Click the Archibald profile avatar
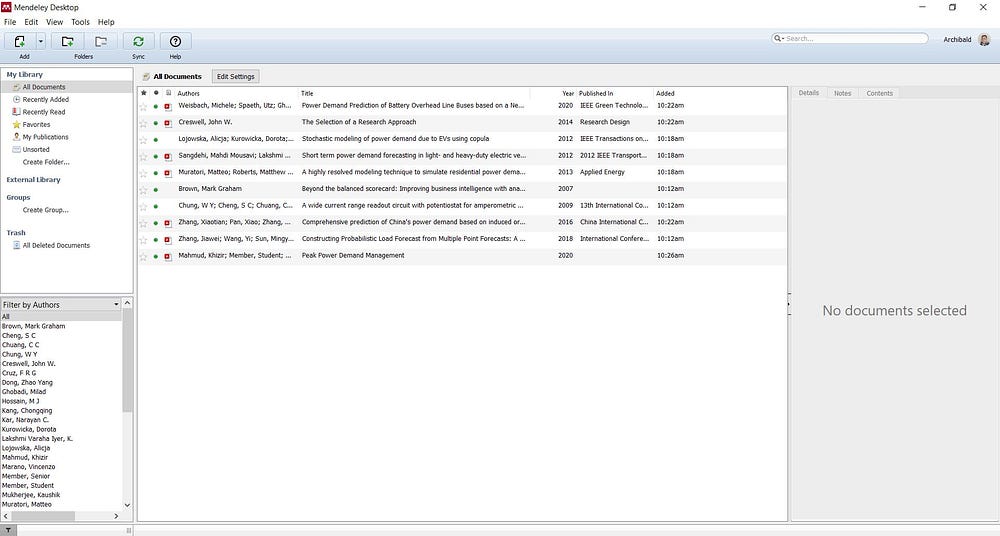Image resolution: width=1000 pixels, height=536 pixels. pyautogui.click(x=985, y=40)
